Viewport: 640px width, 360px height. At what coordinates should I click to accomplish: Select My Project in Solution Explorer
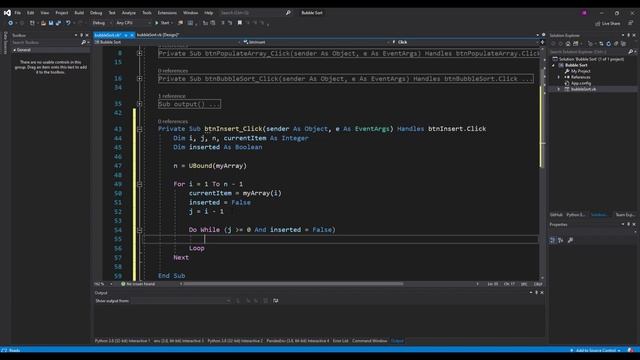tap(580, 71)
